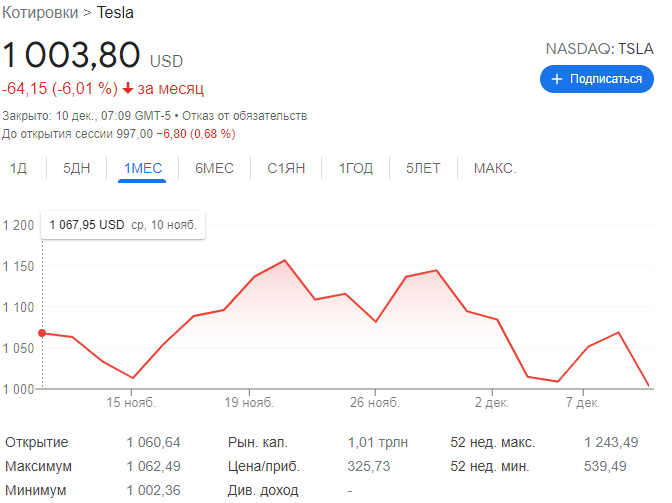Show the 1ГОД chart range
Viewport: 672px width, 503px height.
pos(355,168)
